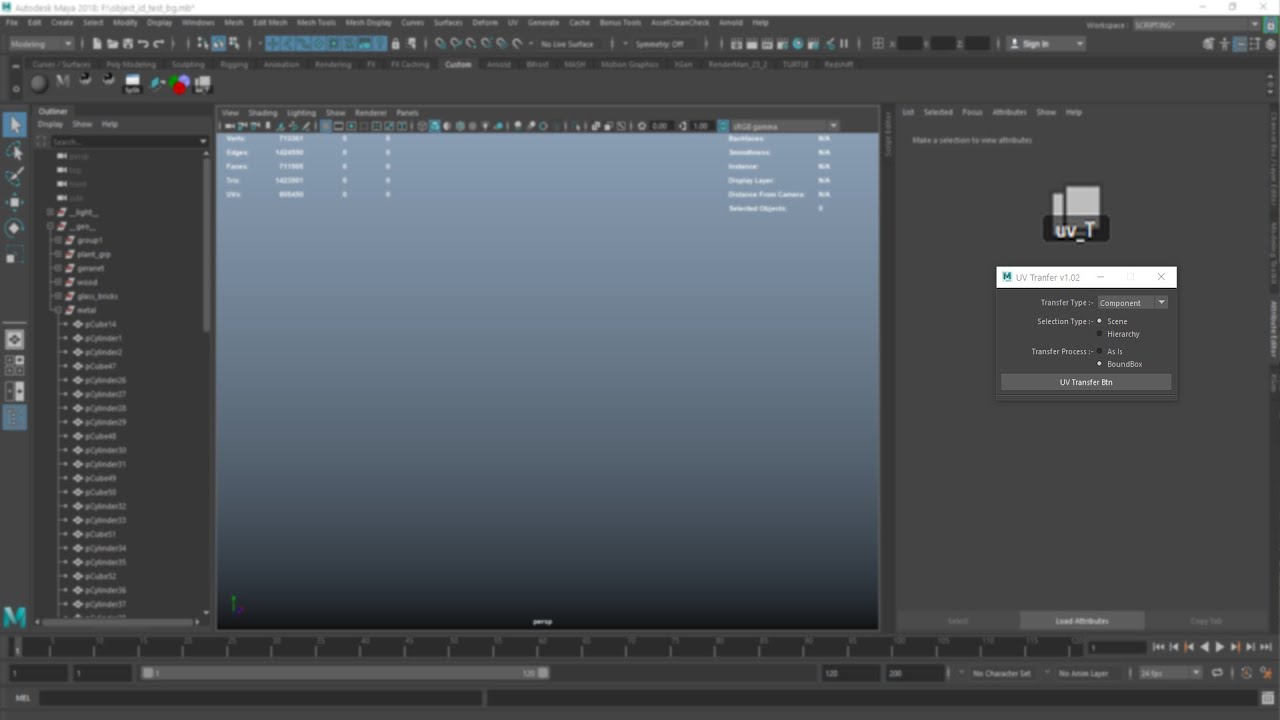Activate the Paint selection tool
1280x720 pixels.
coord(14,177)
